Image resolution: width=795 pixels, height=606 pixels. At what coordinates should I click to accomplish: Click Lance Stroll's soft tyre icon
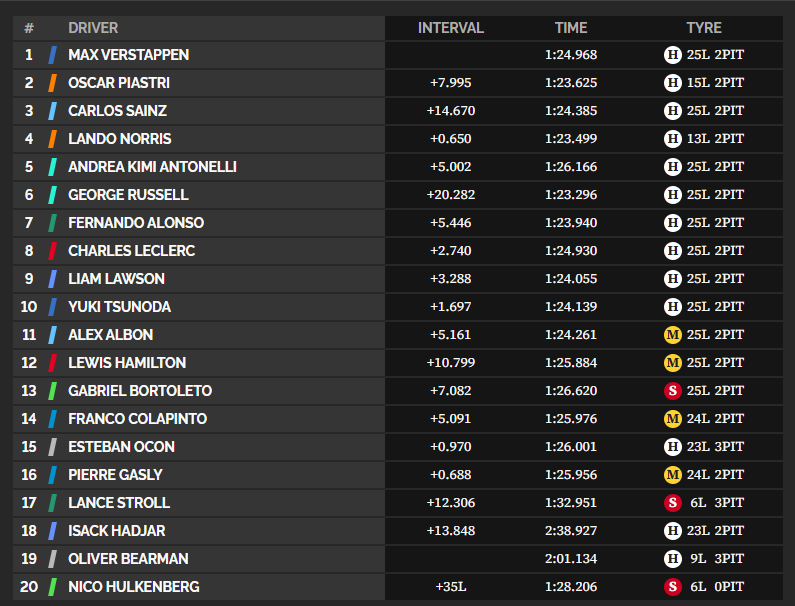[x=673, y=503]
